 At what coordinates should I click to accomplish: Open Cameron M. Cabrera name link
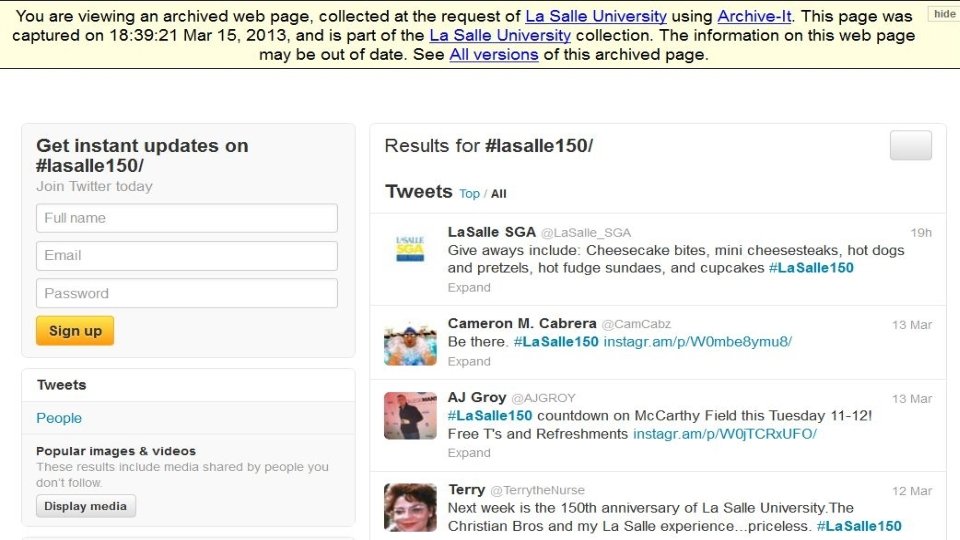(x=522, y=323)
